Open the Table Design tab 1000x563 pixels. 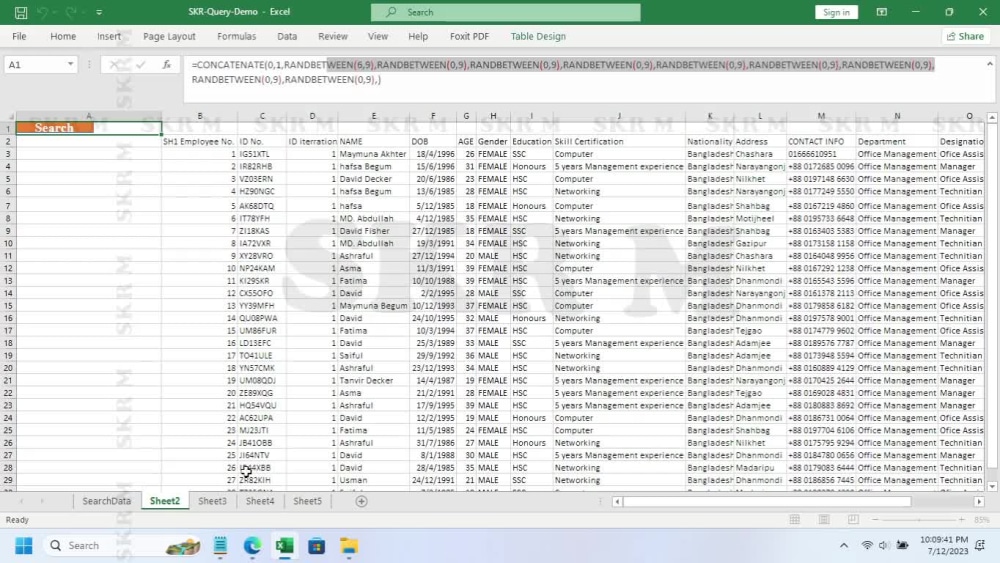click(538, 36)
